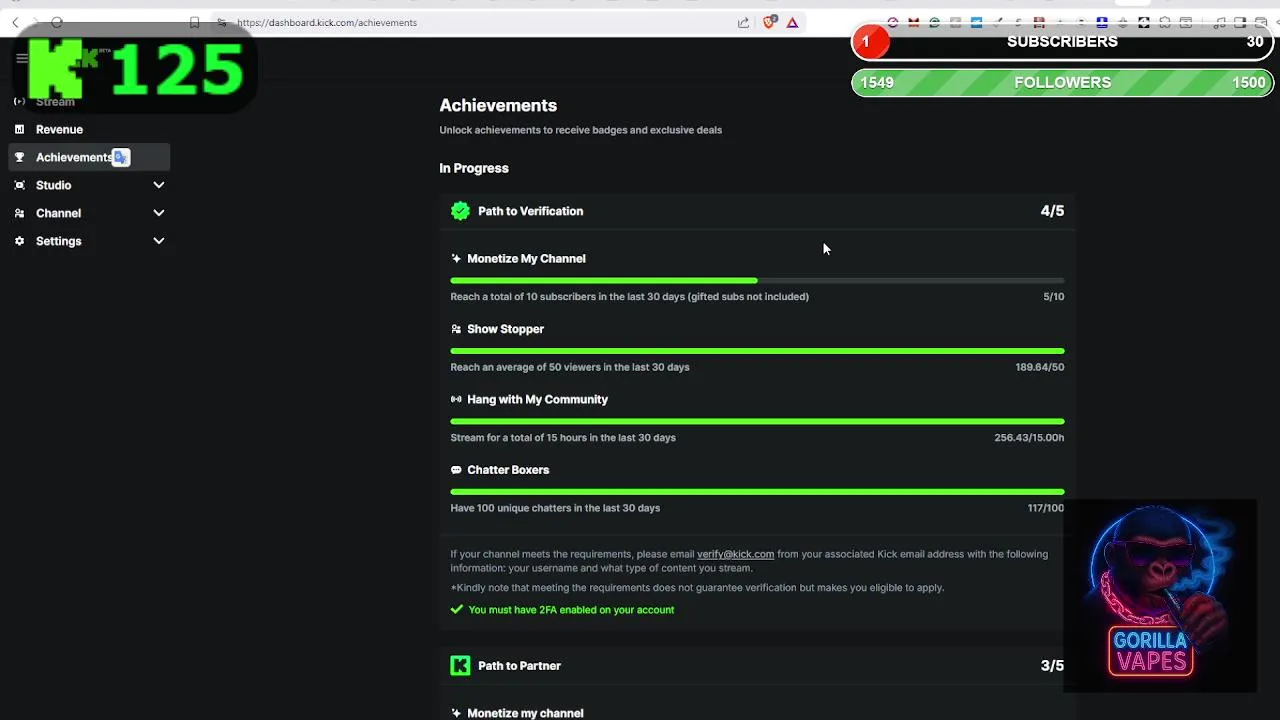Open the Revenue page in sidebar
Viewport: 1280px width, 720px height.
pyautogui.click(x=59, y=129)
